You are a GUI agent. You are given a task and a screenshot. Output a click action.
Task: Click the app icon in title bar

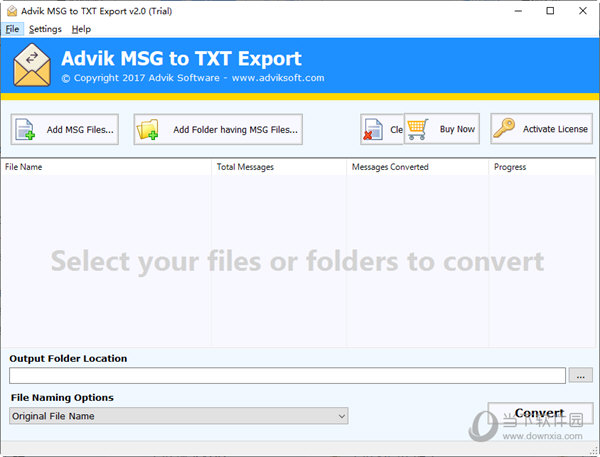point(12,11)
